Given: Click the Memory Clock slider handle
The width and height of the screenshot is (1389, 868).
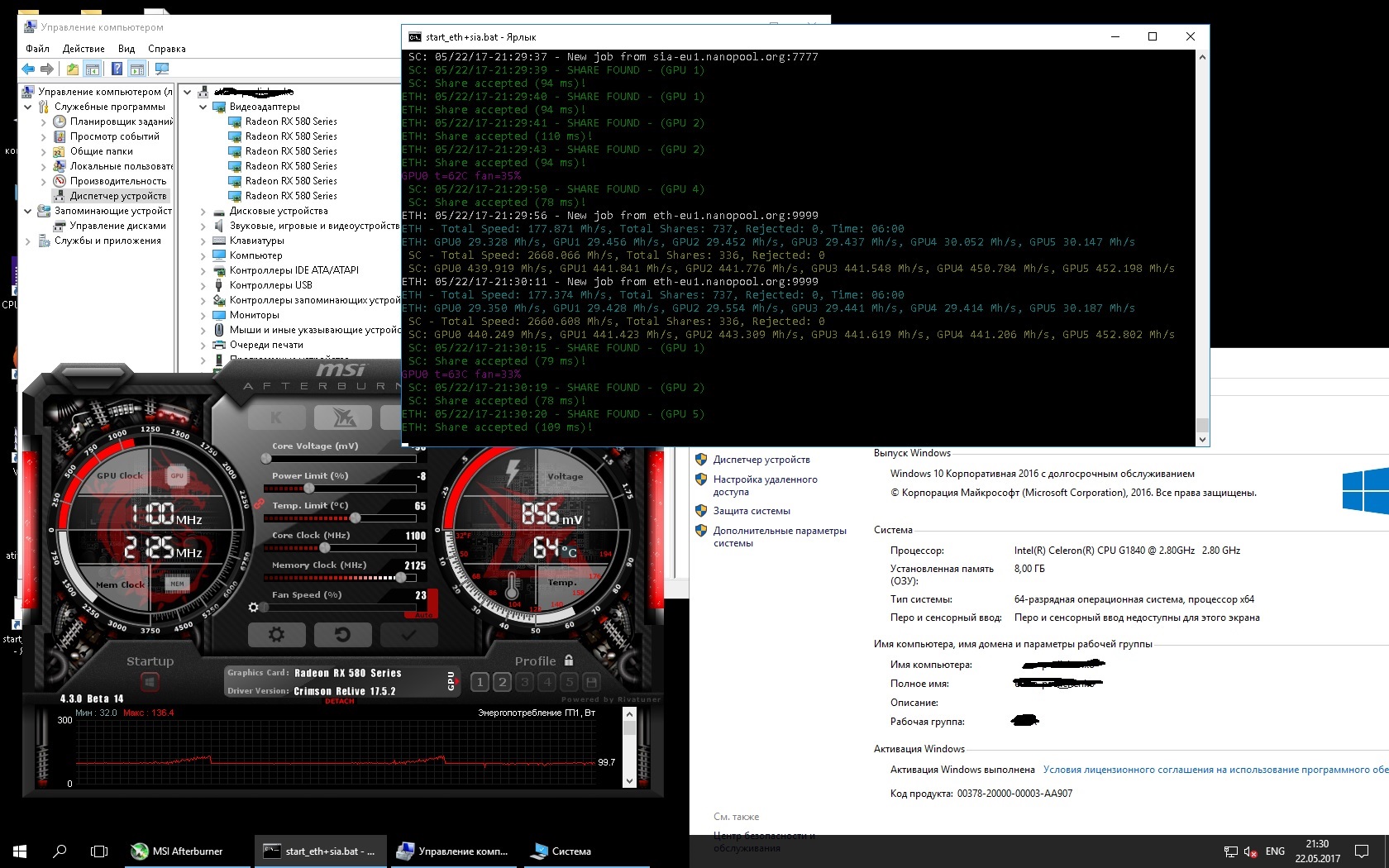Looking at the screenshot, I should [401, 577].
